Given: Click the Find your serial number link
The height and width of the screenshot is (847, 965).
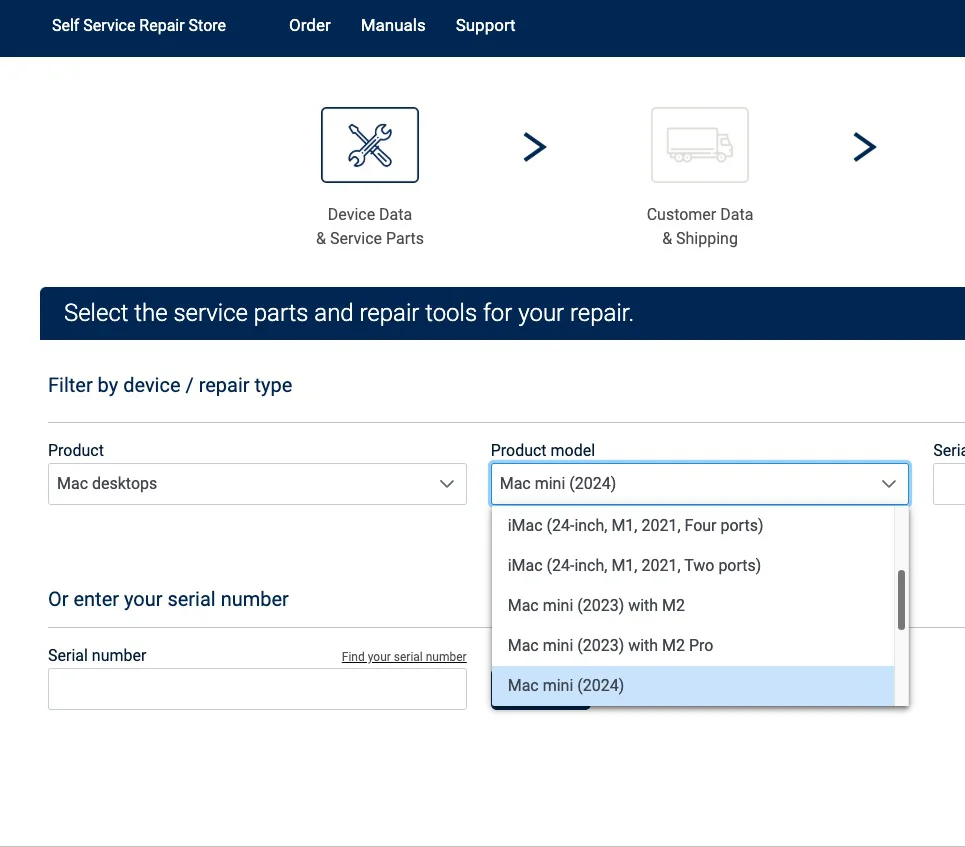Looking at the screenshot, I should click(x=404, y=657).
